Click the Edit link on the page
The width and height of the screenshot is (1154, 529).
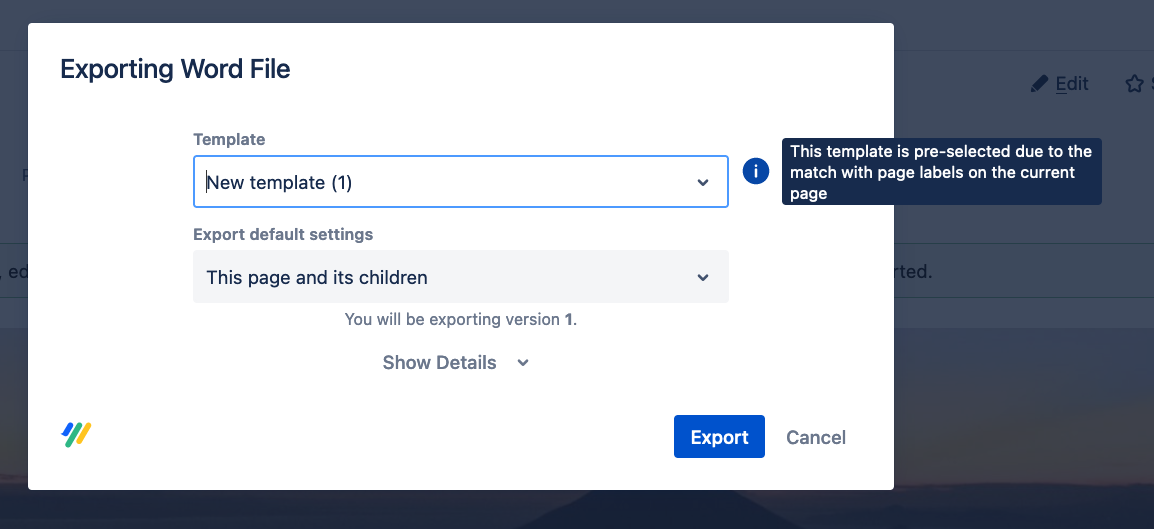point(1072,84)
